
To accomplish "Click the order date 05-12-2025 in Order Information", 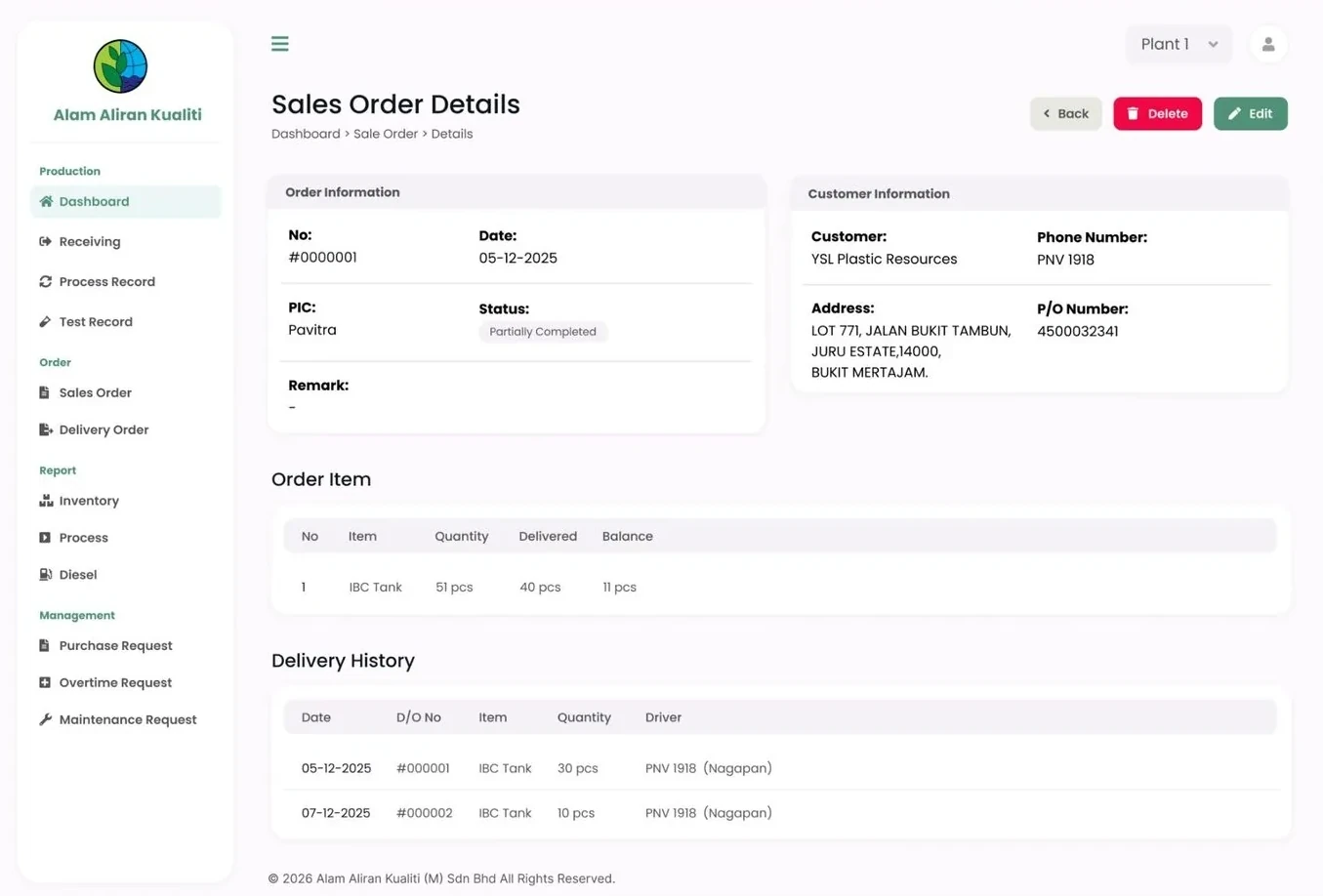I will coord(517,259).
